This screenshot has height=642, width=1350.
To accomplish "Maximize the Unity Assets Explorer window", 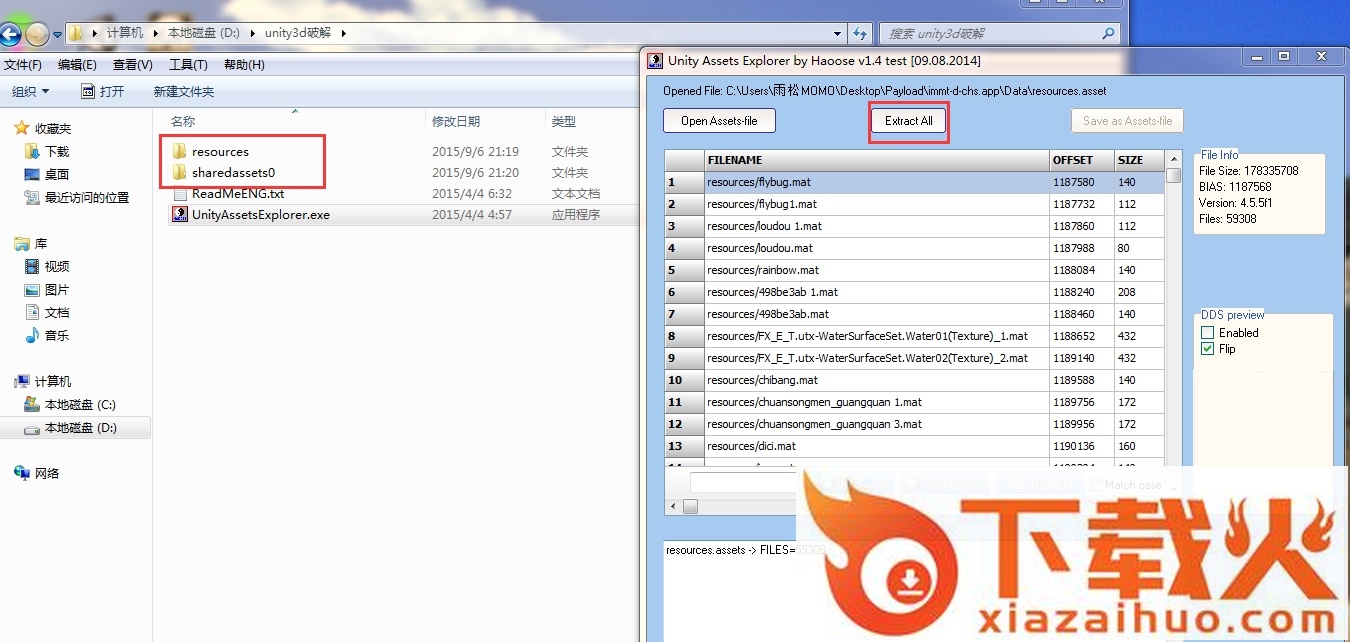I will [x=1283, y=56].
